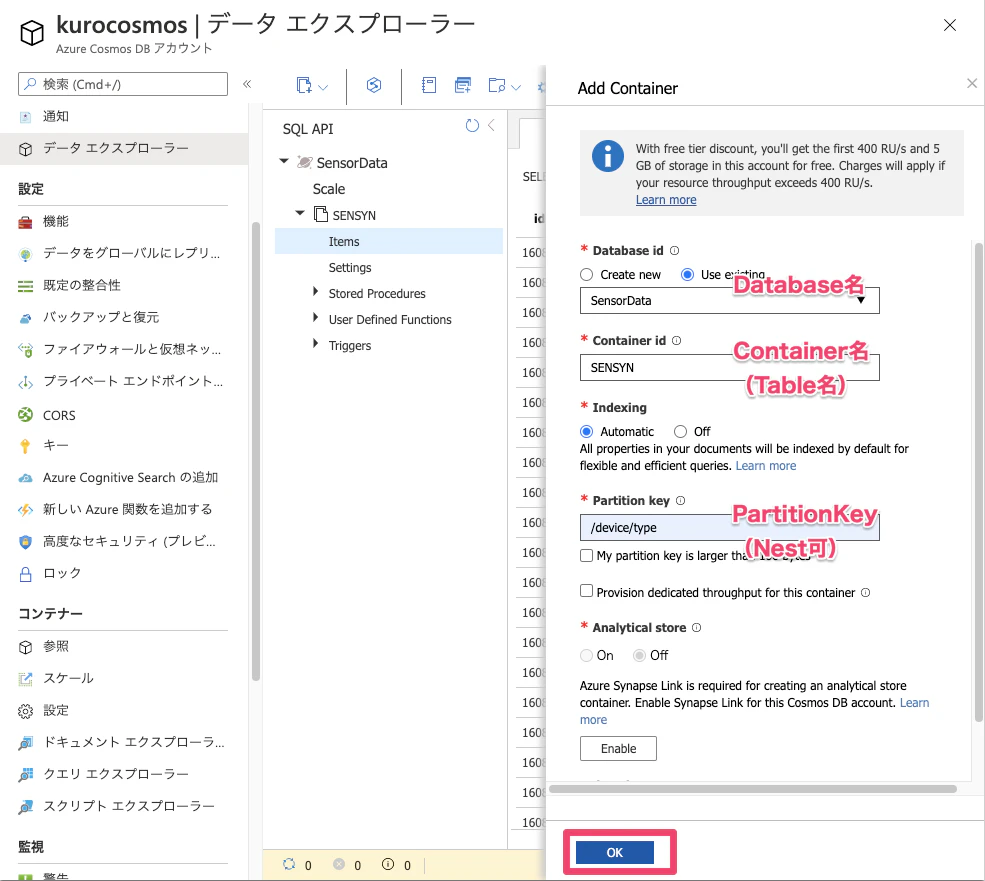985x881 pixels.
Task: Select Automatic indexing radio
Action: point(586,432)
